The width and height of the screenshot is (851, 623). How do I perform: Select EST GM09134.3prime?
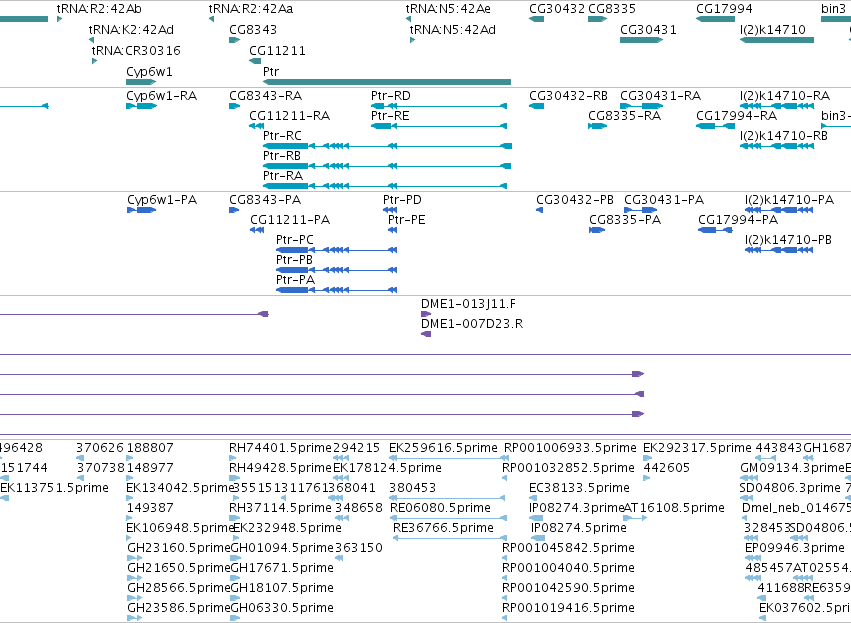click(x=792, y=468)
